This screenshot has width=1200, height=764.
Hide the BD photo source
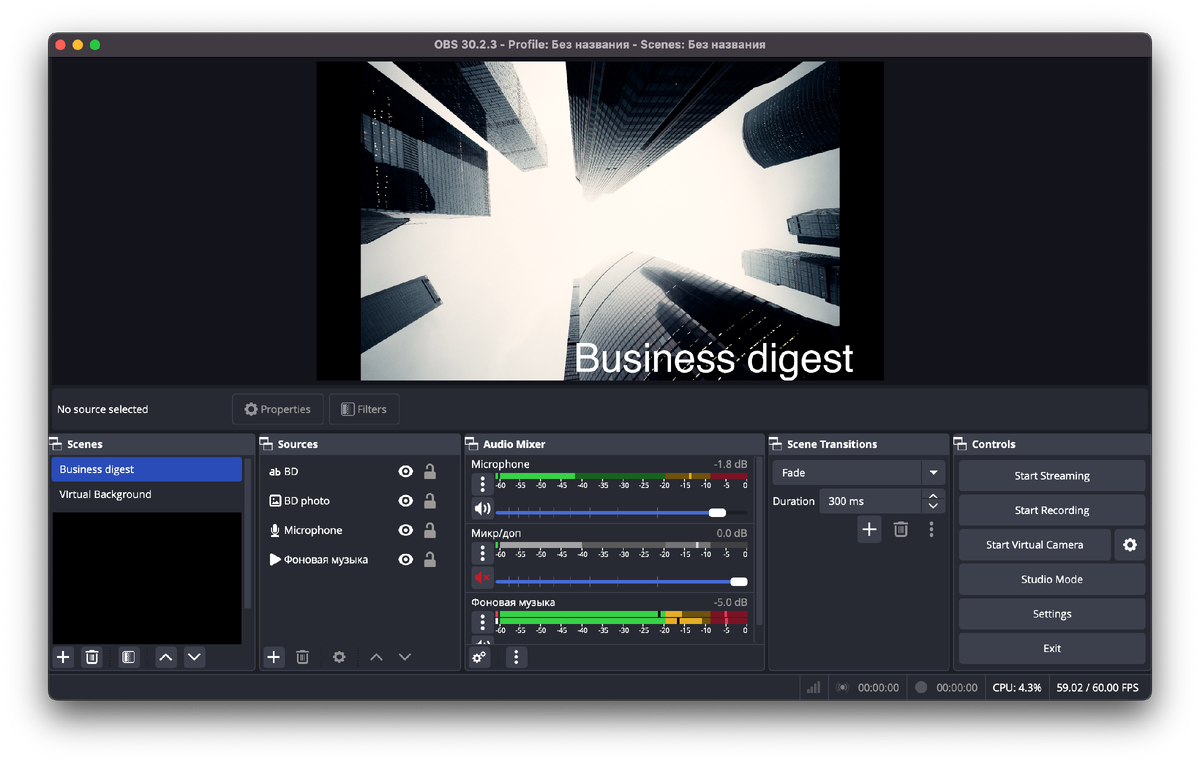coord(405,501)
